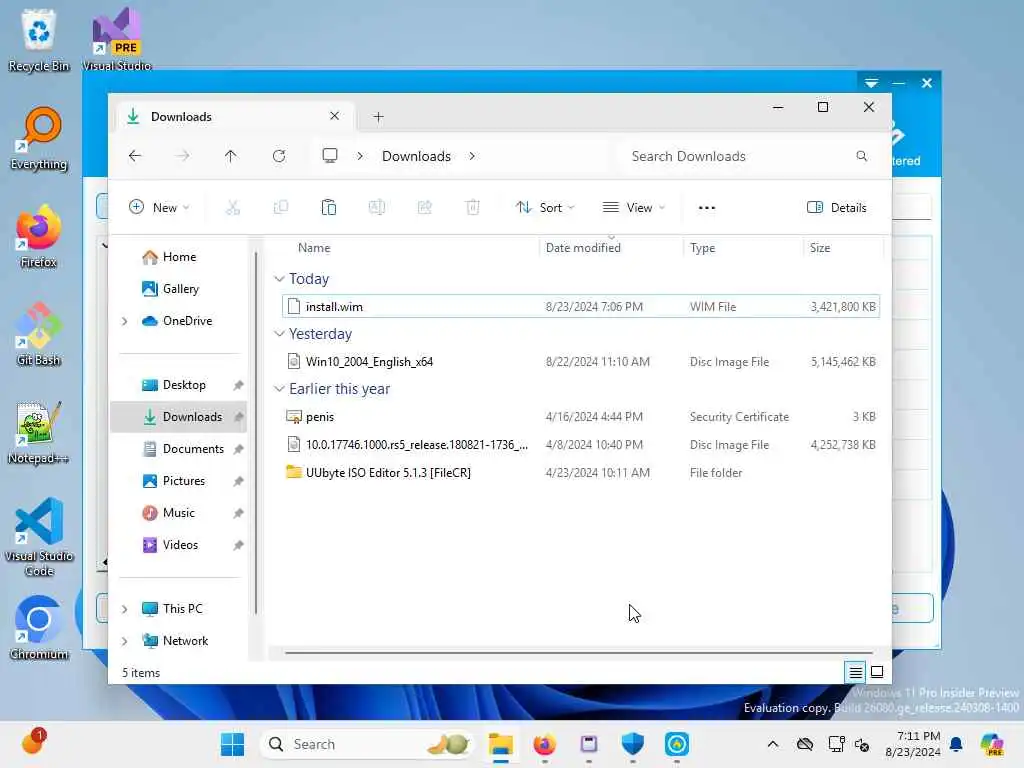This screenshot has width=1024, height=768.
Task: Click Downloads in the address breadcrumb
Action: [417, 156]
